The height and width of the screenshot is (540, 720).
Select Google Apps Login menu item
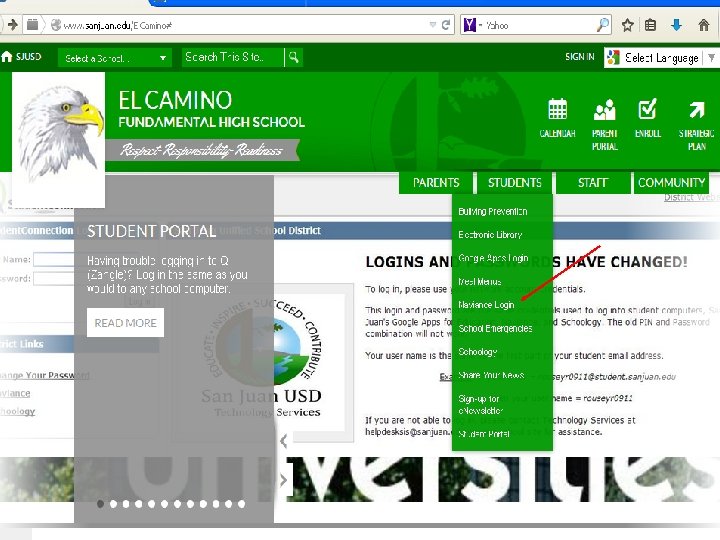(493, 258)
